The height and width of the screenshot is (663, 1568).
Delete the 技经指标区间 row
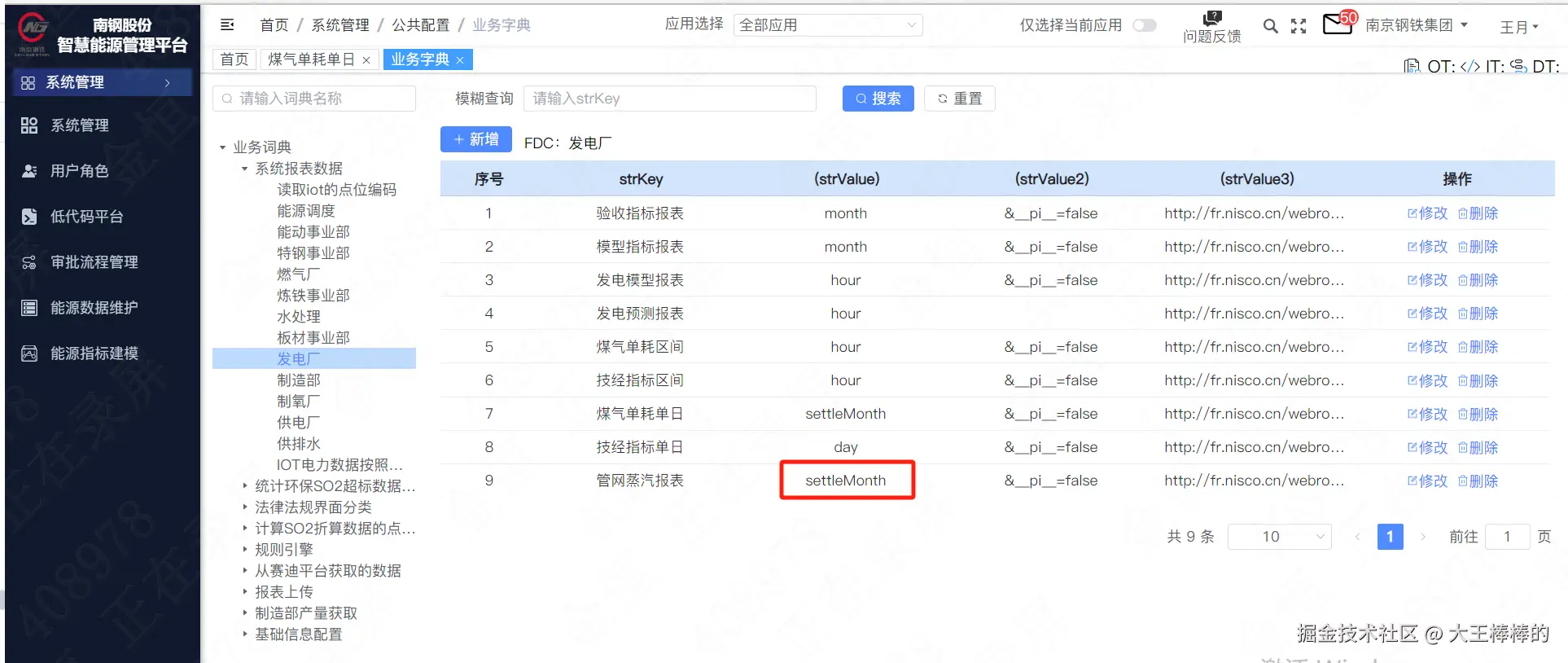pos(1478,380)
